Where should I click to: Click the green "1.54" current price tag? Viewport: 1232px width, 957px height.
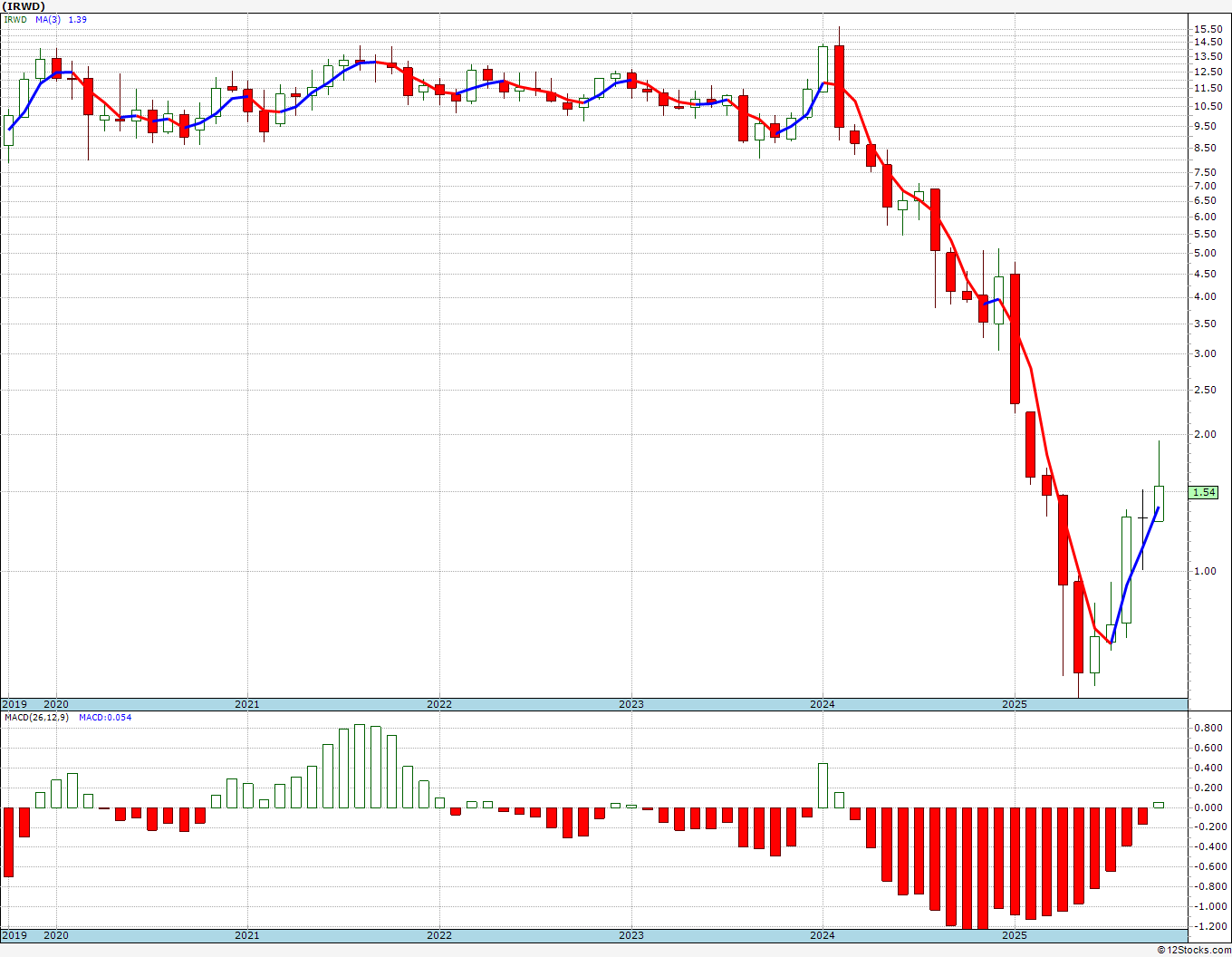pos(1205,493)
